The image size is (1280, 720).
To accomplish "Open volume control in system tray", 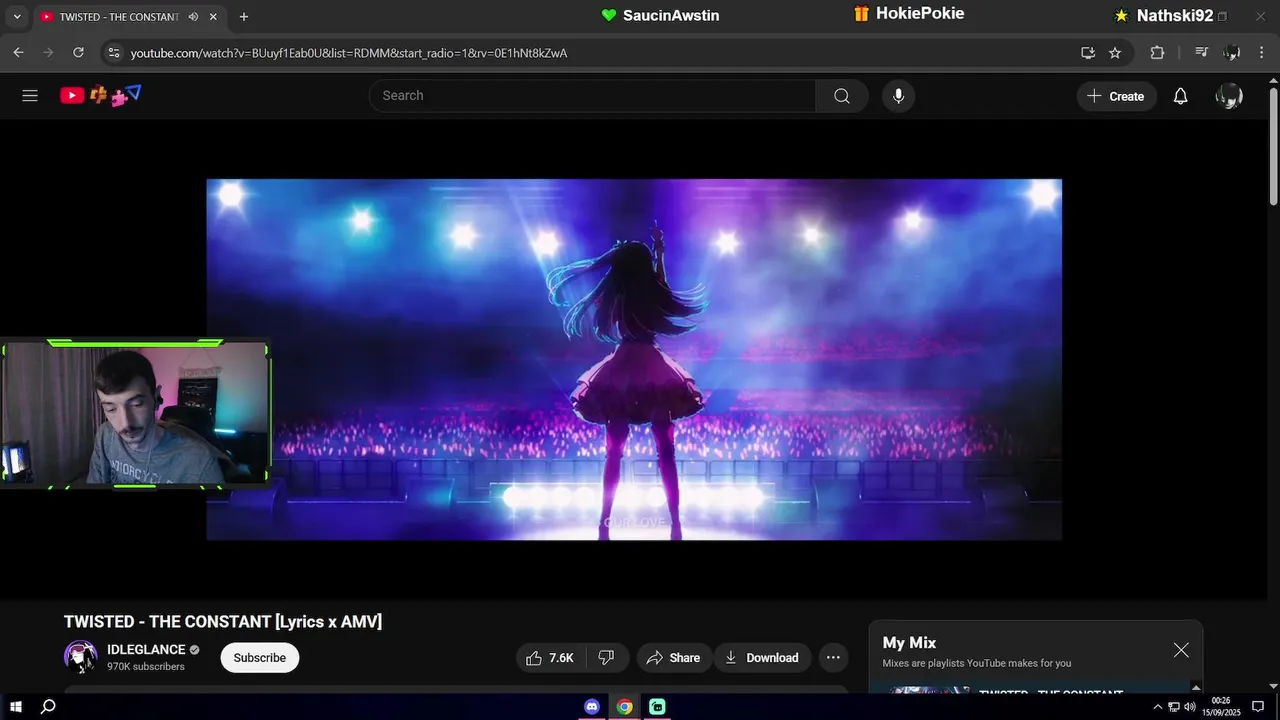I will [1190, 707].
